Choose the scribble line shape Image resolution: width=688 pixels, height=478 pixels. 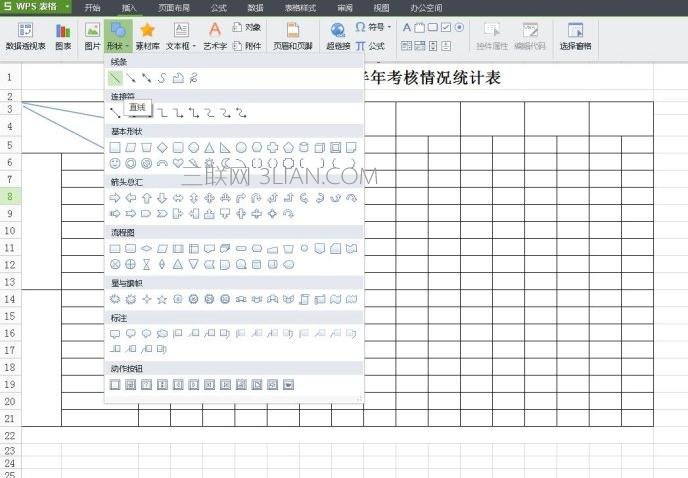pos(194,78)
